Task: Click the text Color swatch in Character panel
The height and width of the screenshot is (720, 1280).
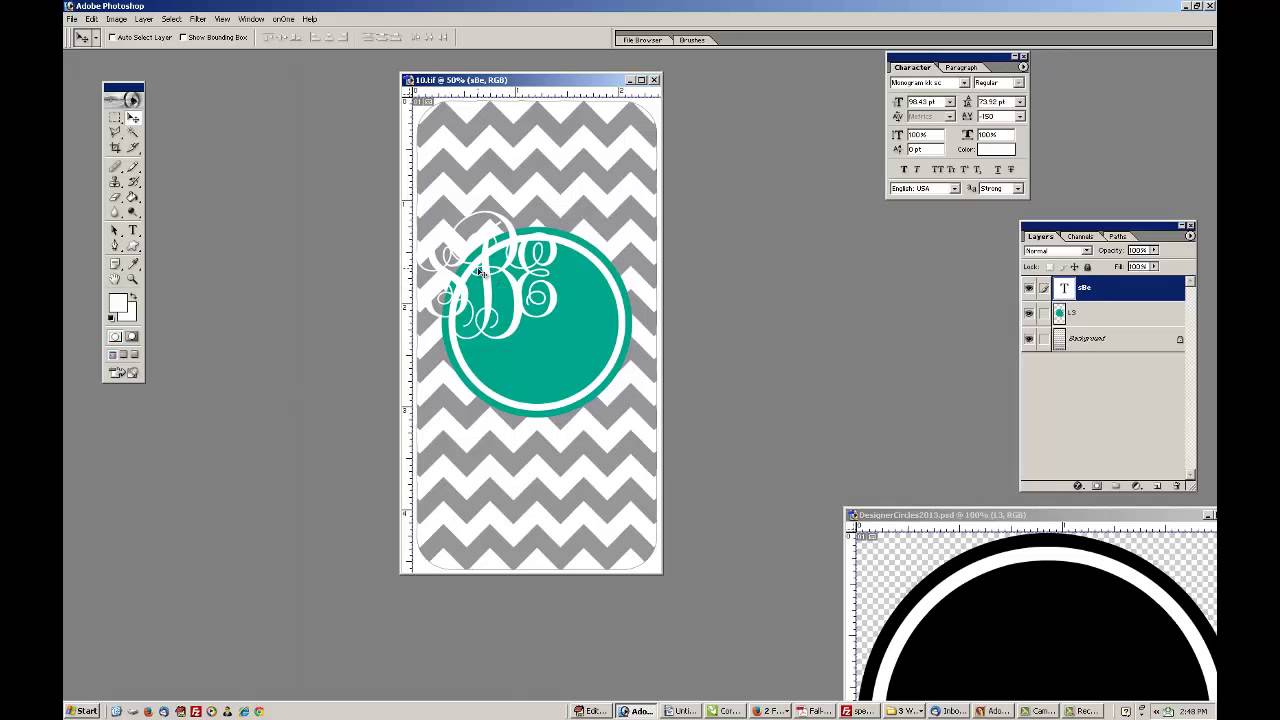Action: click(996, 149)
